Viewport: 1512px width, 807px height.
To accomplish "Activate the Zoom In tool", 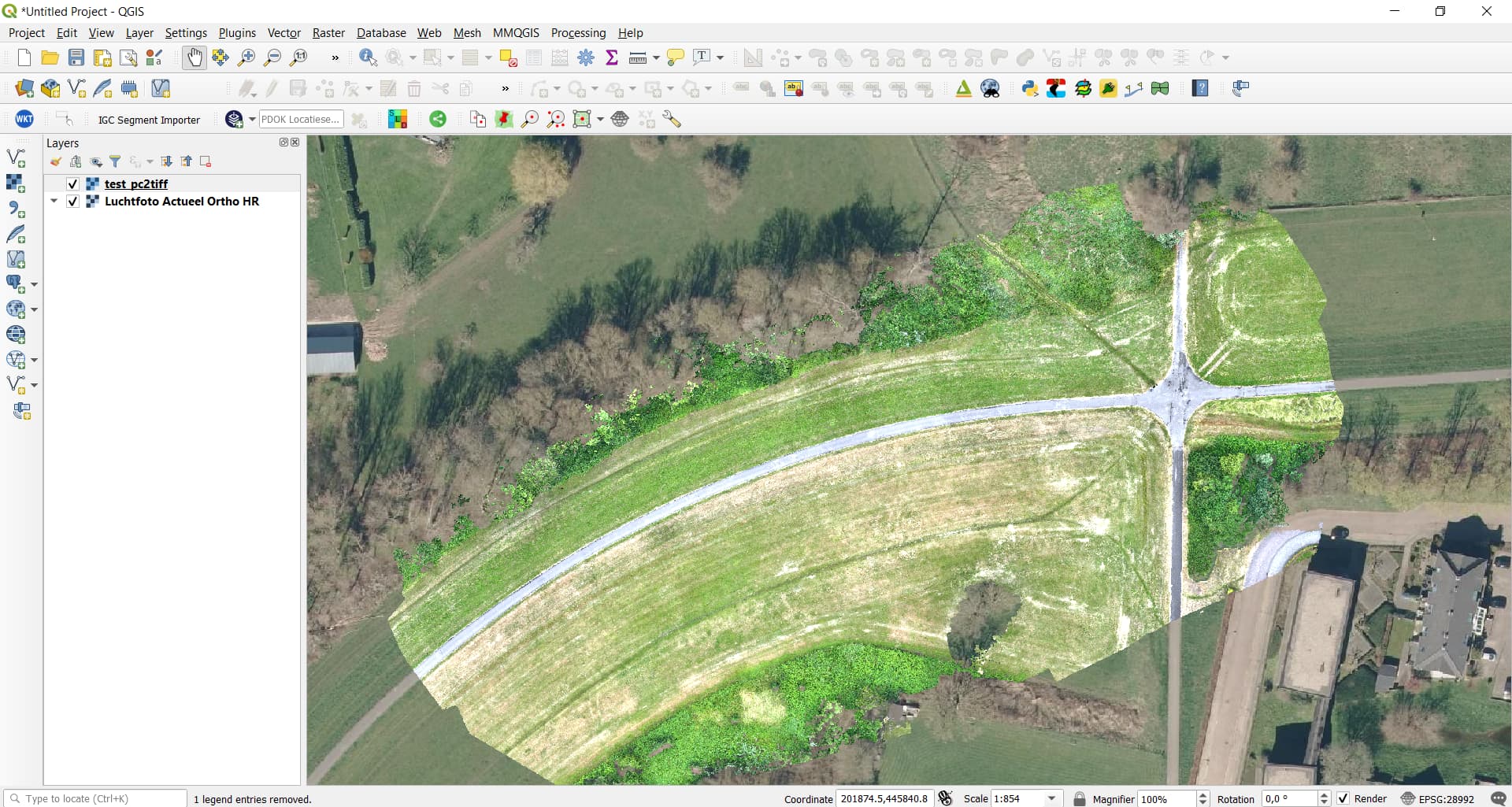I will [x=246, y=57].
